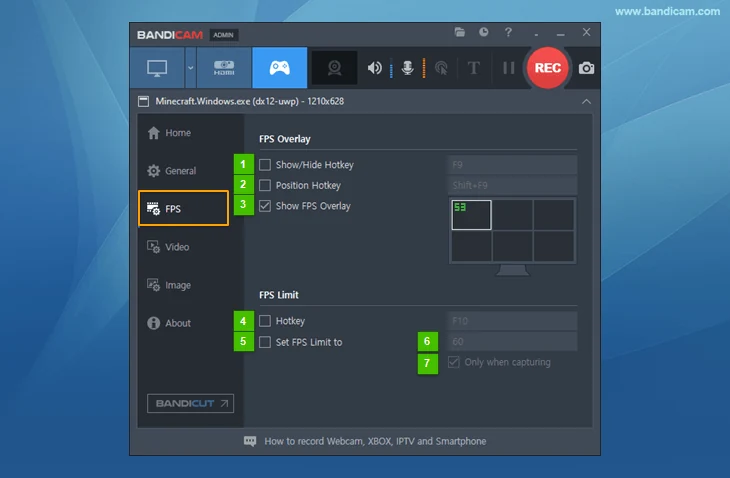730x478 pixels.
Task: Click the F9 hotkey field
Action: pyautogui.click(x=512, y=165)
